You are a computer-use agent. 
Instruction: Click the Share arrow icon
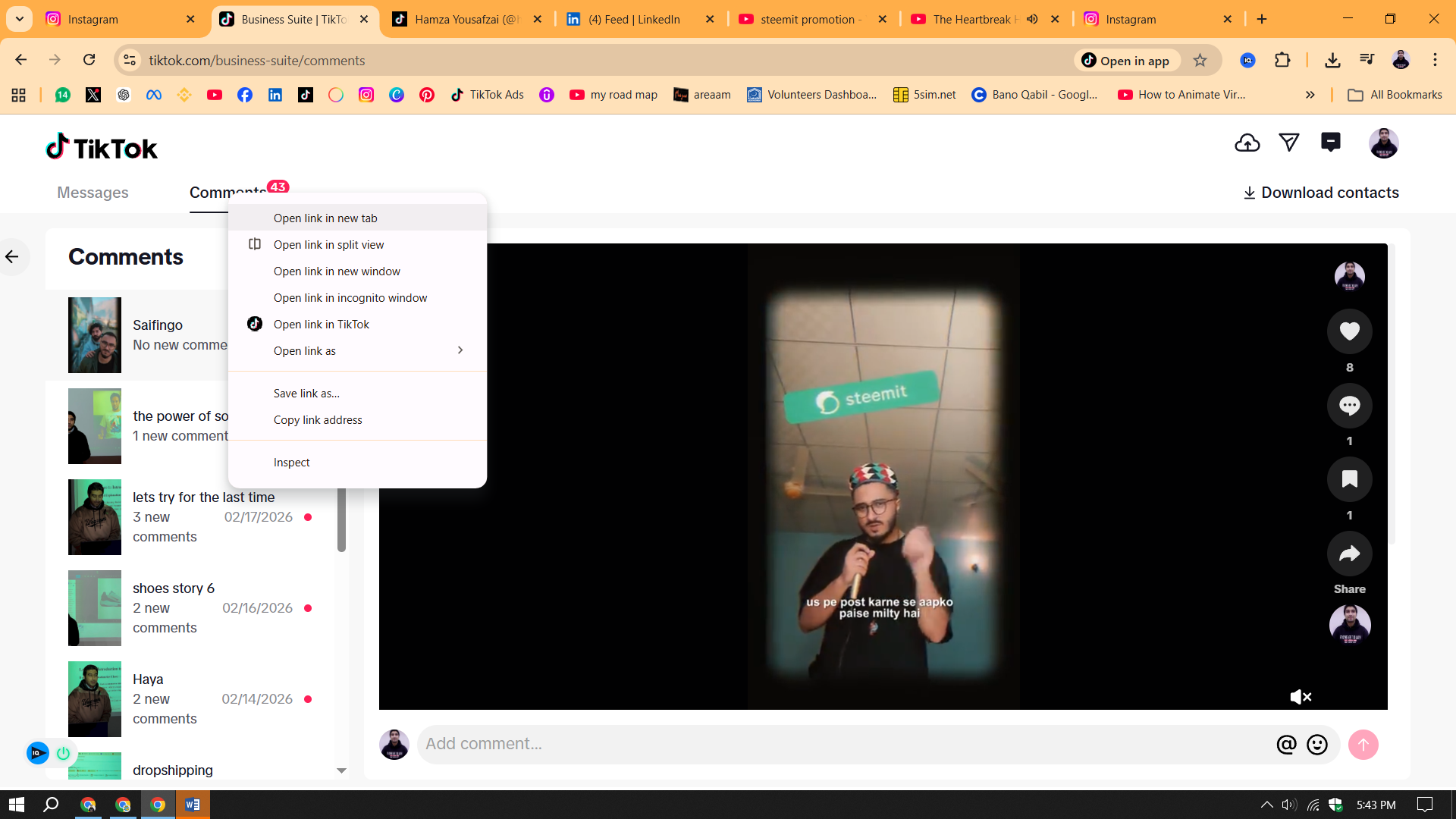tap(1349, 554)
